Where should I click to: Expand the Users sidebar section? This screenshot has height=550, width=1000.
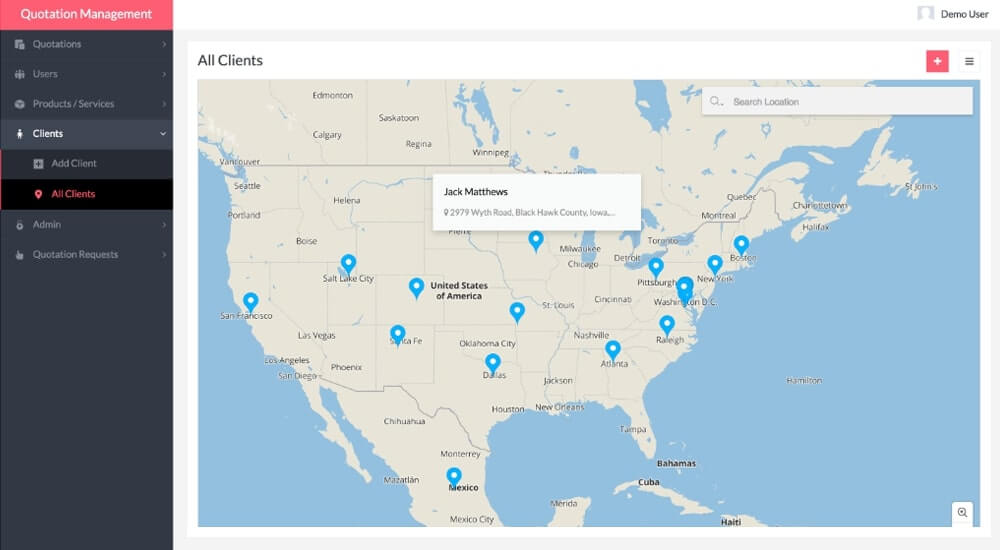pos(86,74)
